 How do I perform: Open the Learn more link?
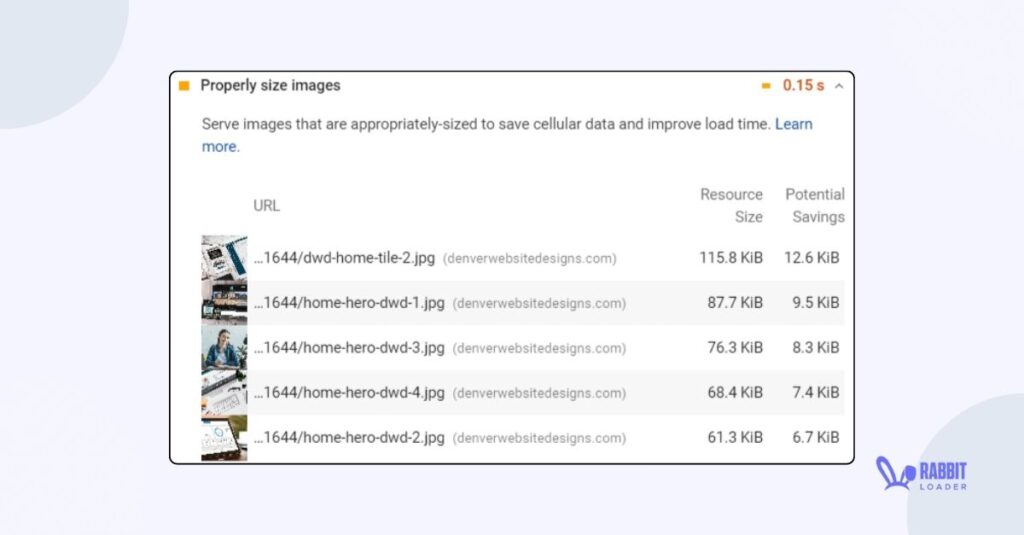[x=794, y=124]
